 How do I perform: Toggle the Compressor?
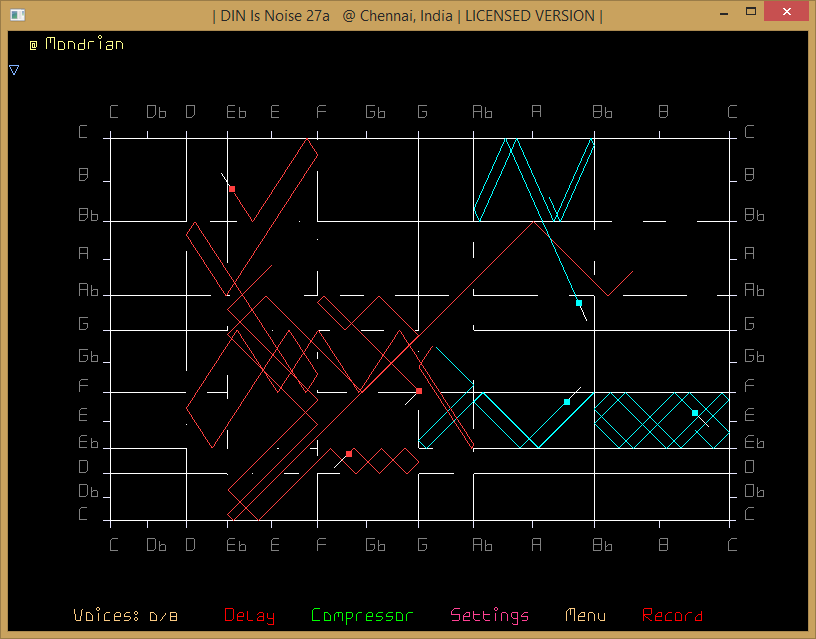[x=362, y=616]
